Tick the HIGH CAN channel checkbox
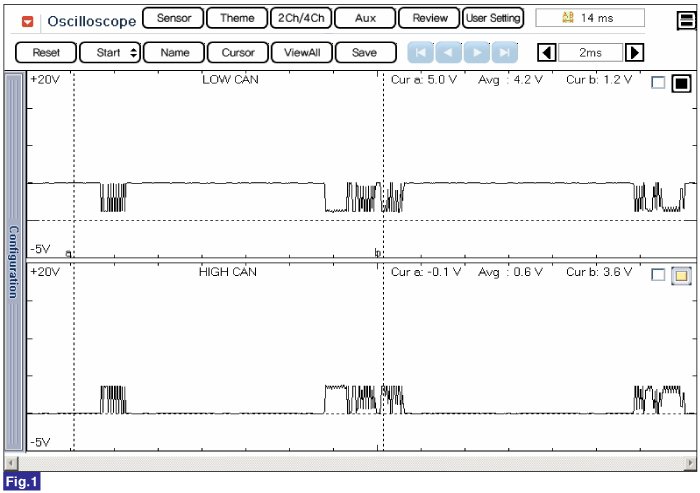This screenshot has width=700, height=493. click(658, 275)
